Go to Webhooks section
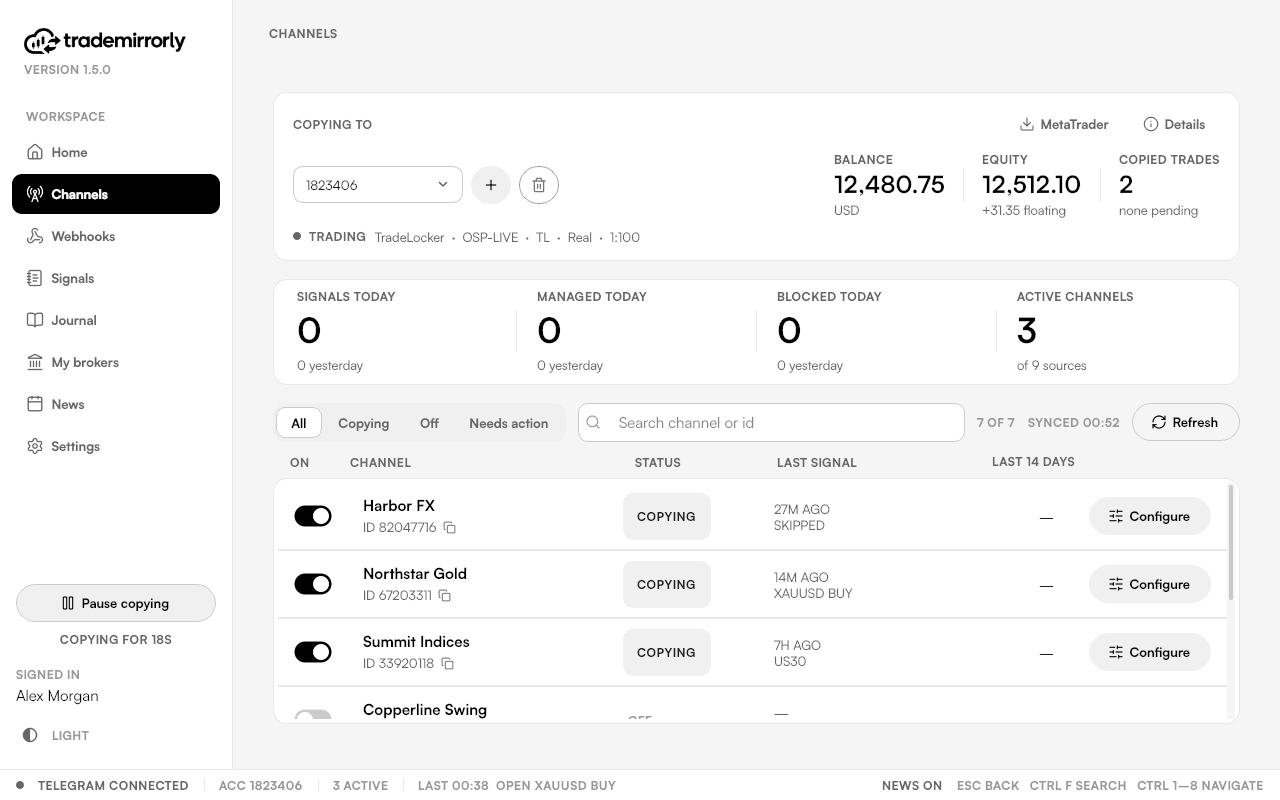1280x800 pixels. (x=116, y=236)
